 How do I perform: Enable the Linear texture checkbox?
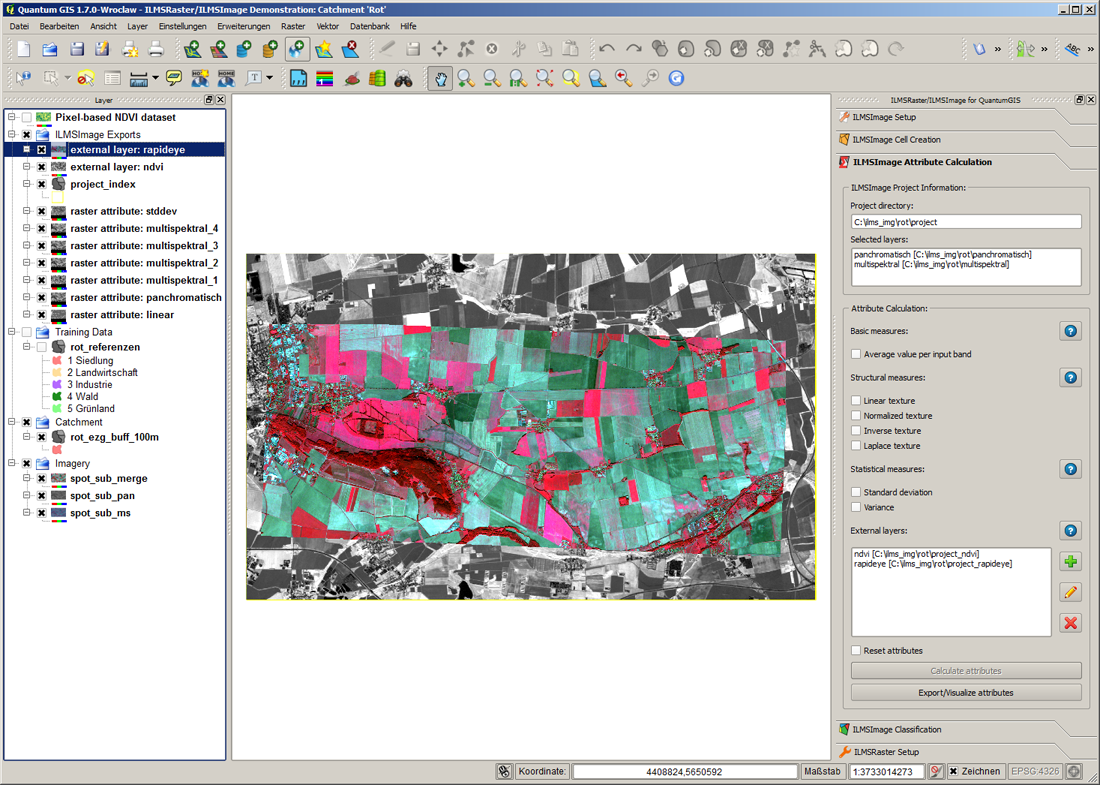click(856, 401)
